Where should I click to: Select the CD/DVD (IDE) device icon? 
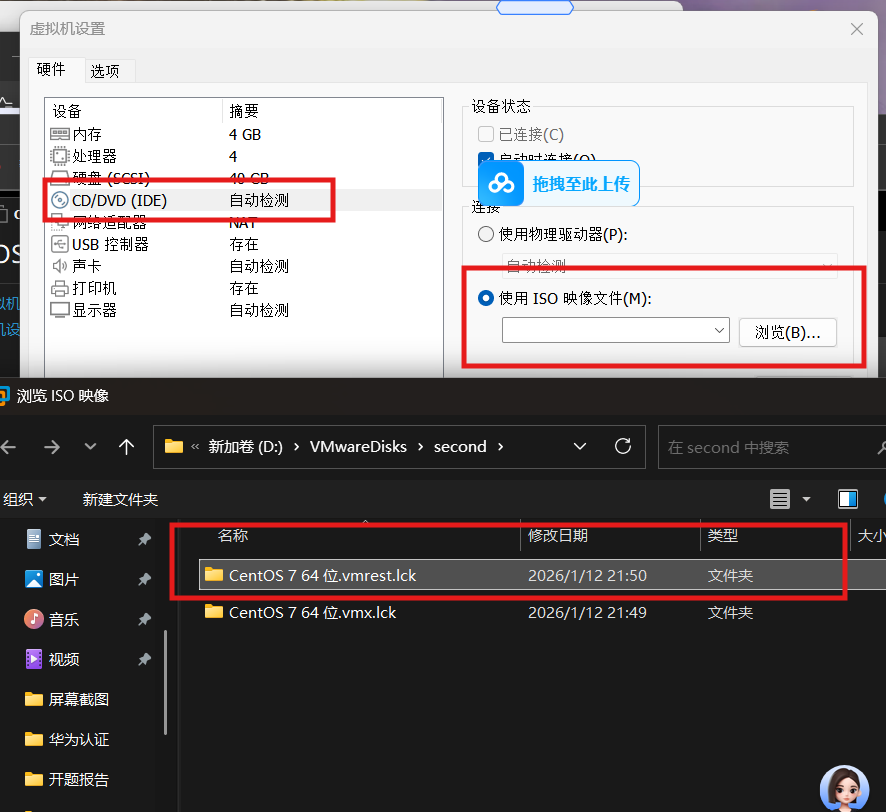59,200
